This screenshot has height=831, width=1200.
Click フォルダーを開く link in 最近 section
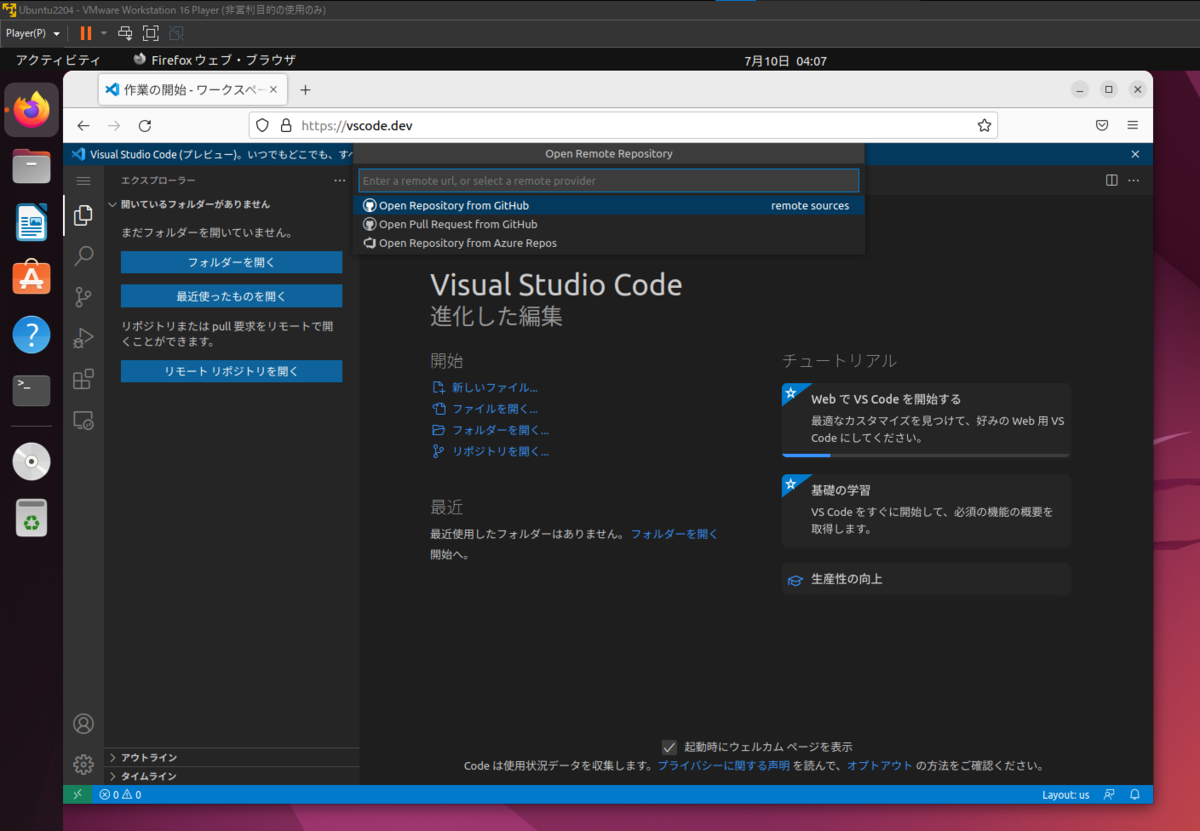tap(674, 534)
